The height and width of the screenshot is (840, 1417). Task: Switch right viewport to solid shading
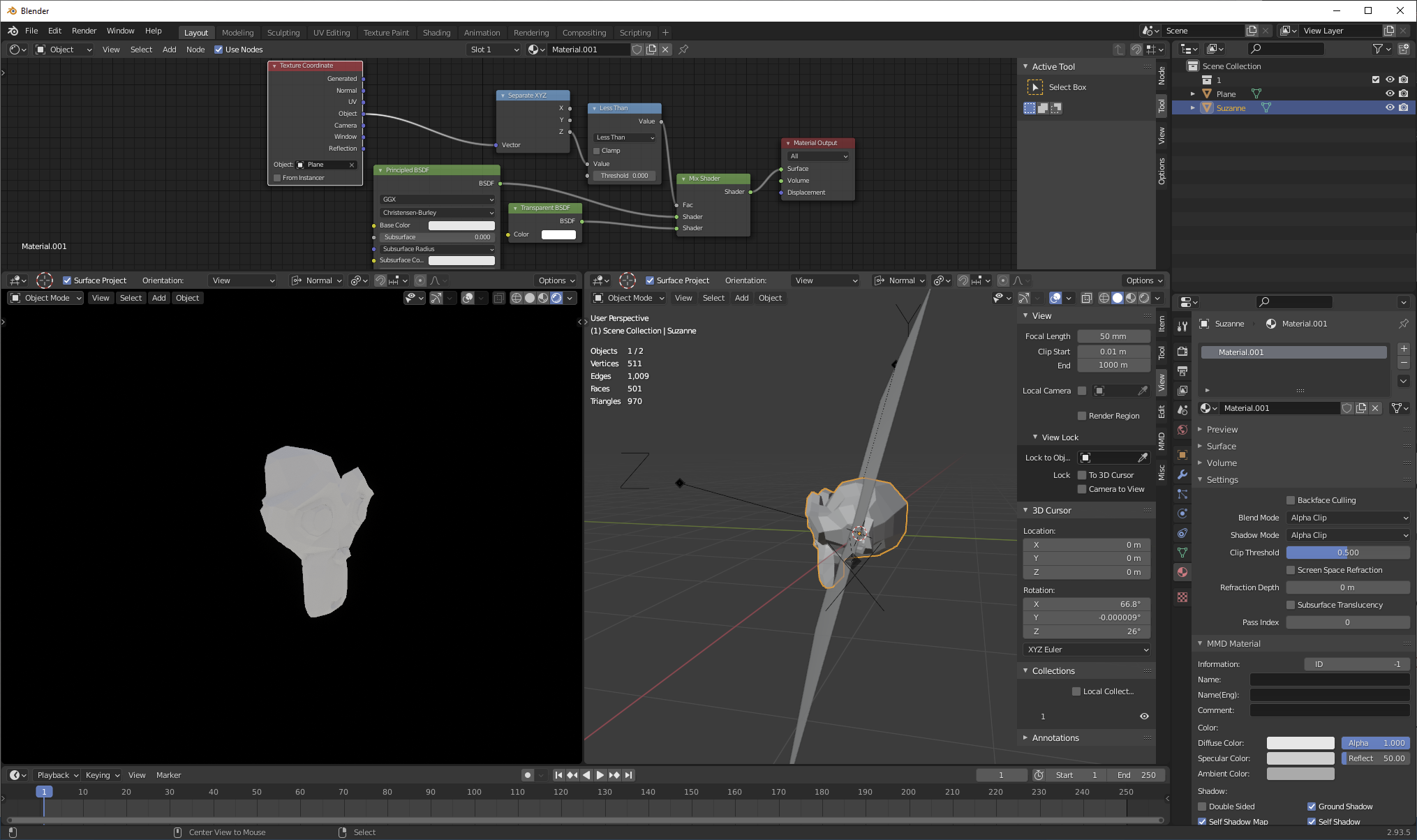pos(1118,298)
